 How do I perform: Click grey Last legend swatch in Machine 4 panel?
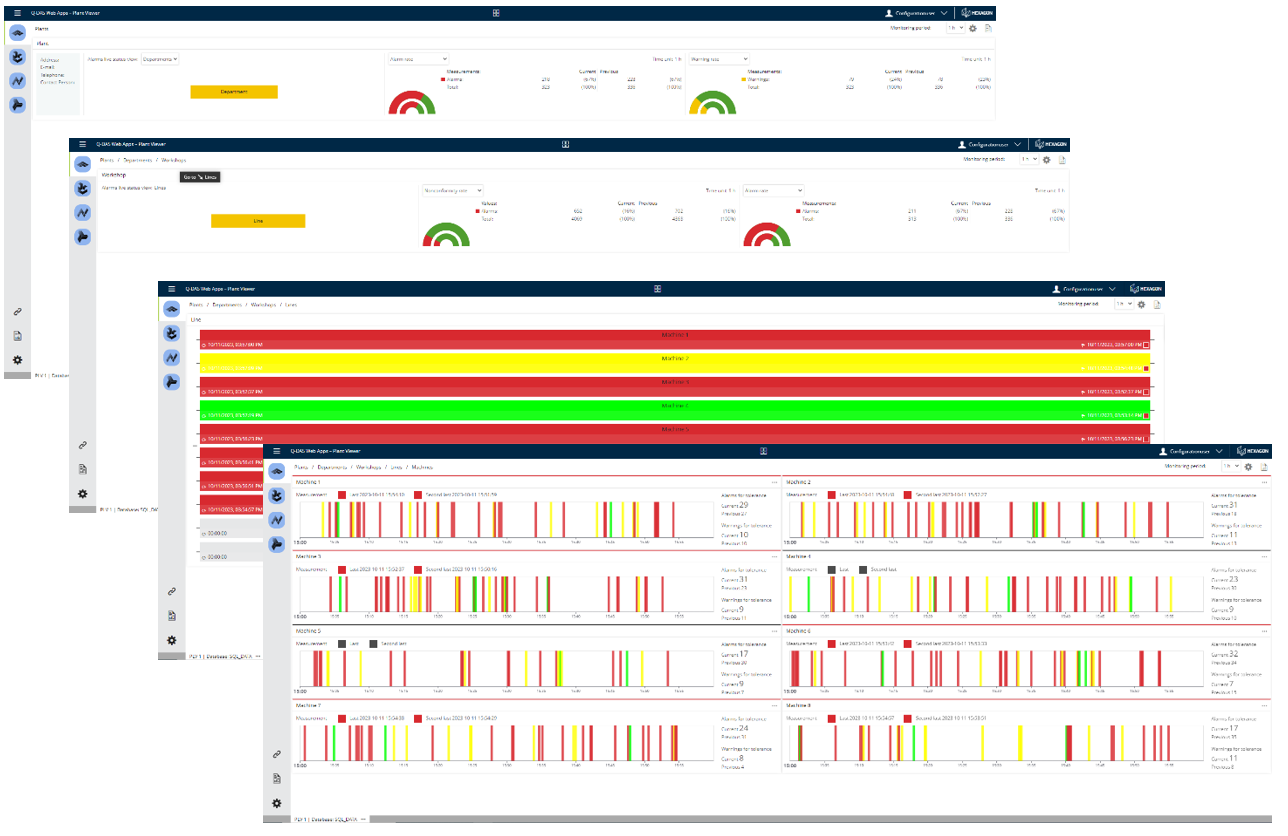pyautogui.click(x=832, y=569)
